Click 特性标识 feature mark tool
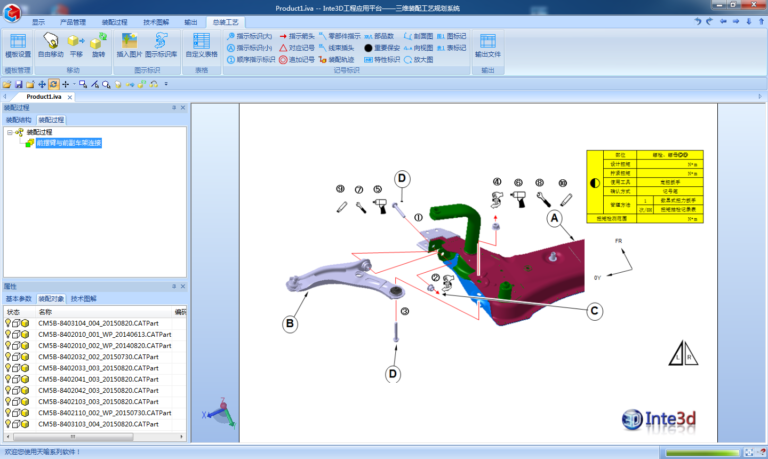This screenshot has height=459, width=768. click(x=382, y=60)
